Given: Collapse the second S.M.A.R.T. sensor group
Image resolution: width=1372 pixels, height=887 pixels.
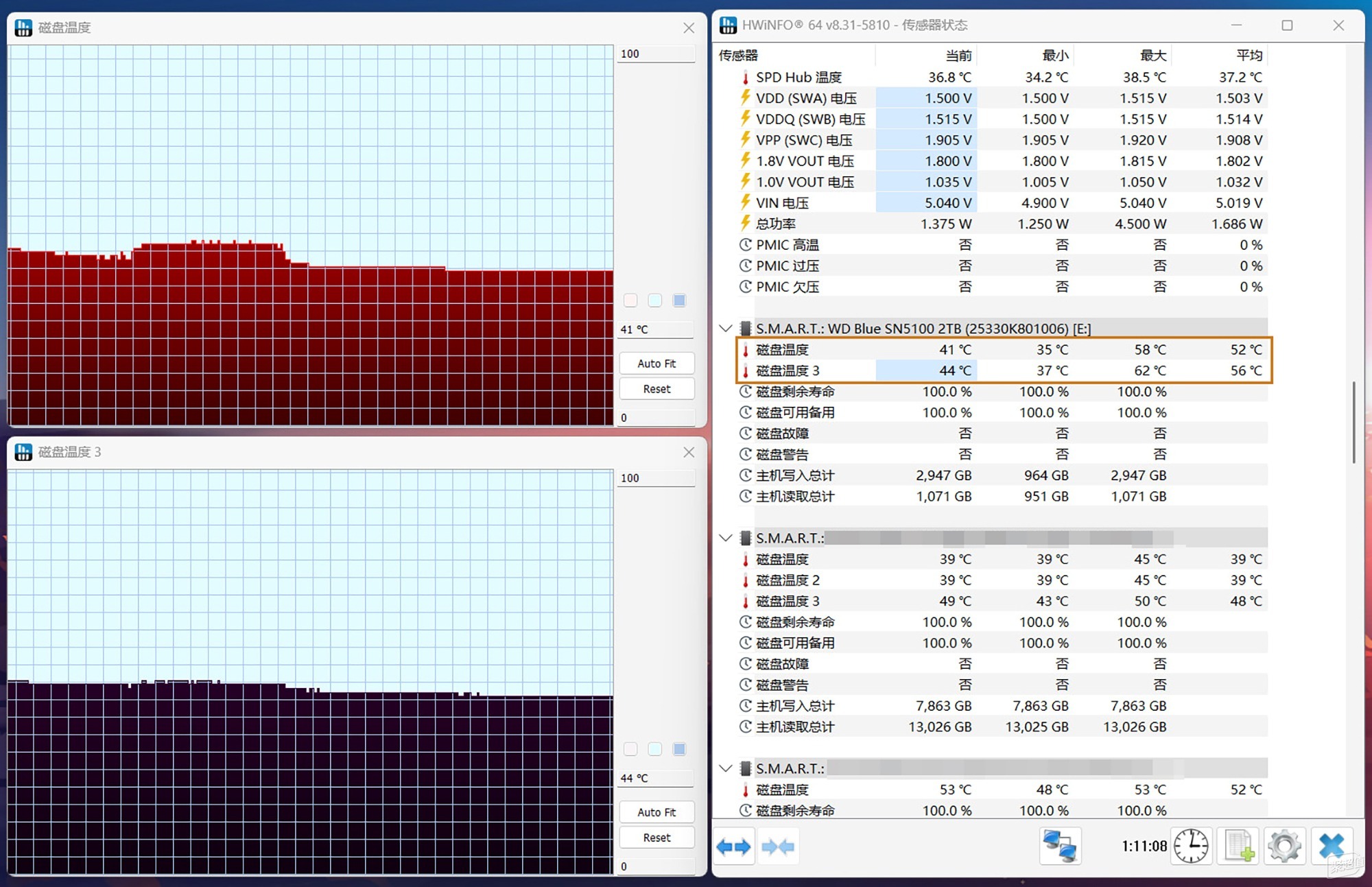Looking at the screenshot, I should click(725, 538).
